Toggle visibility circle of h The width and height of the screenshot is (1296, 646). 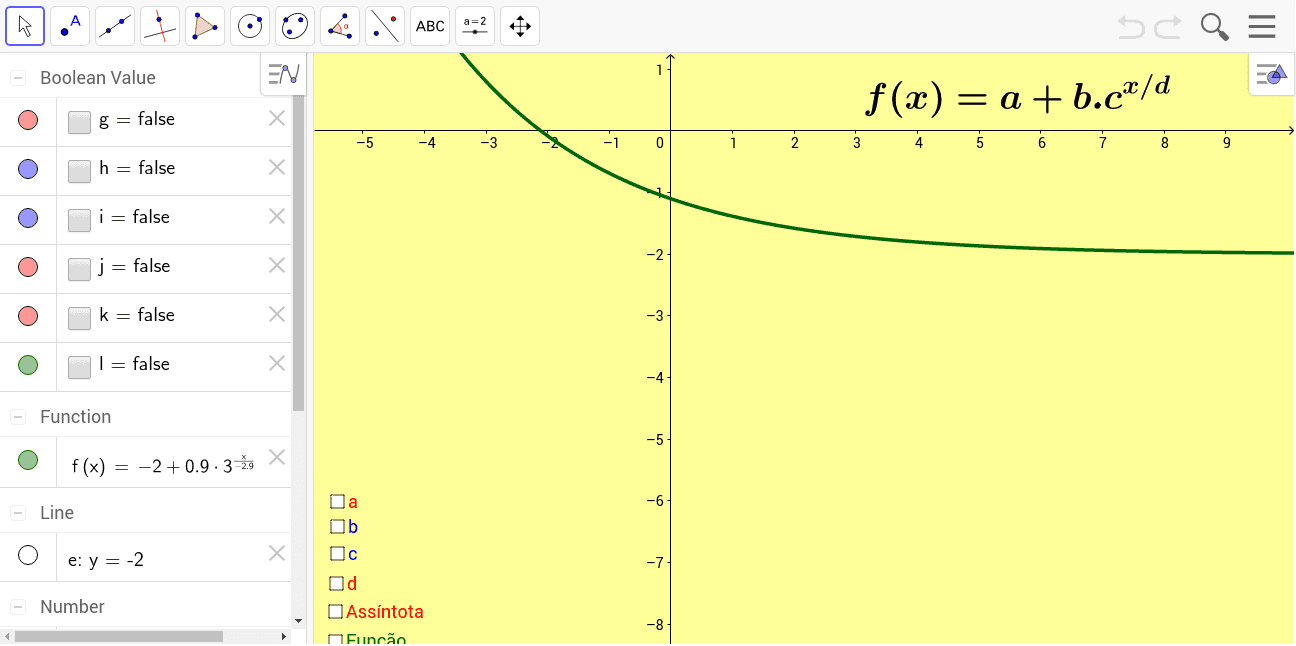[28, 169]
